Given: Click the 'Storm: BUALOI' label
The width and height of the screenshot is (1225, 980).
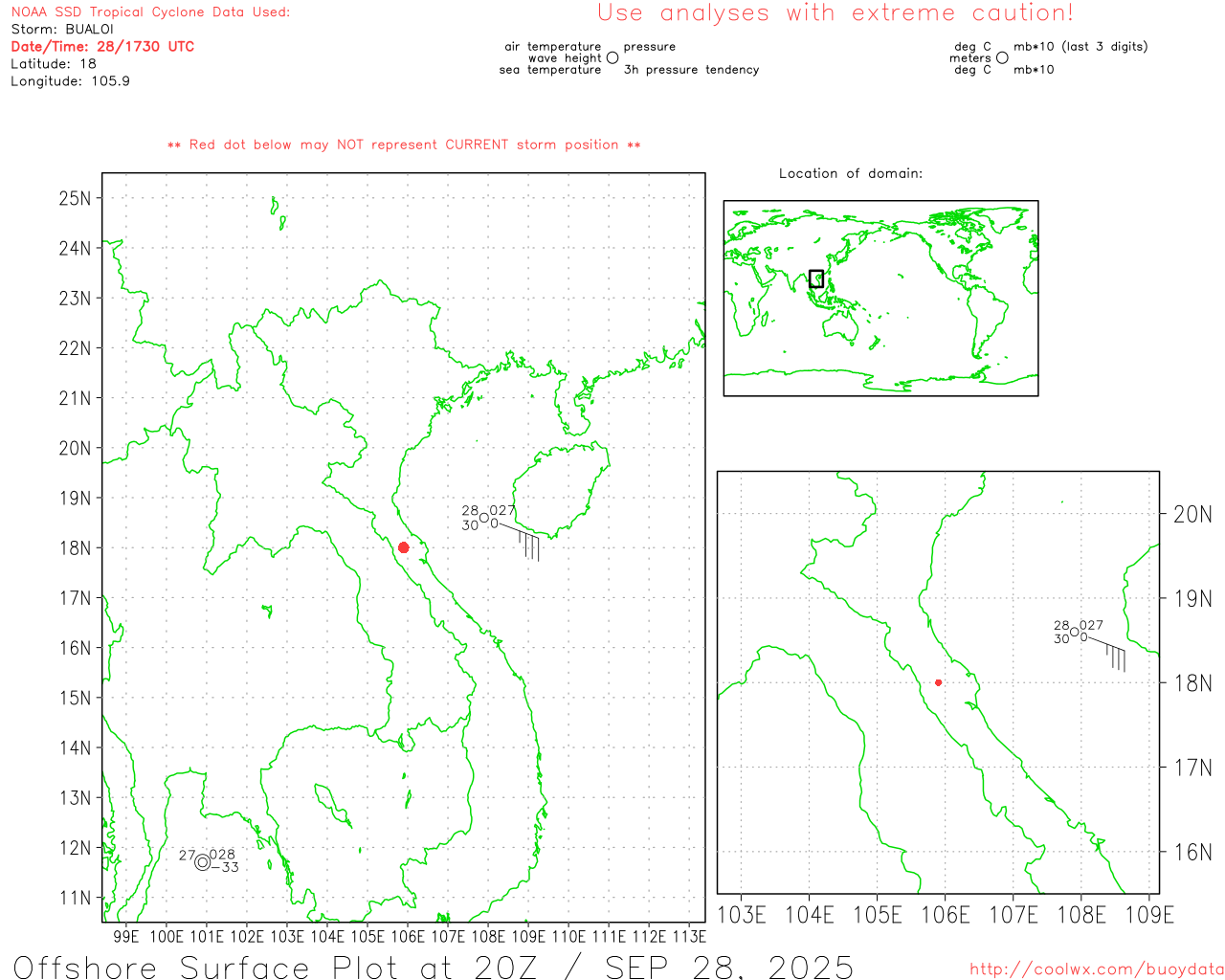Looking at the screenshot, I should 62,30.
